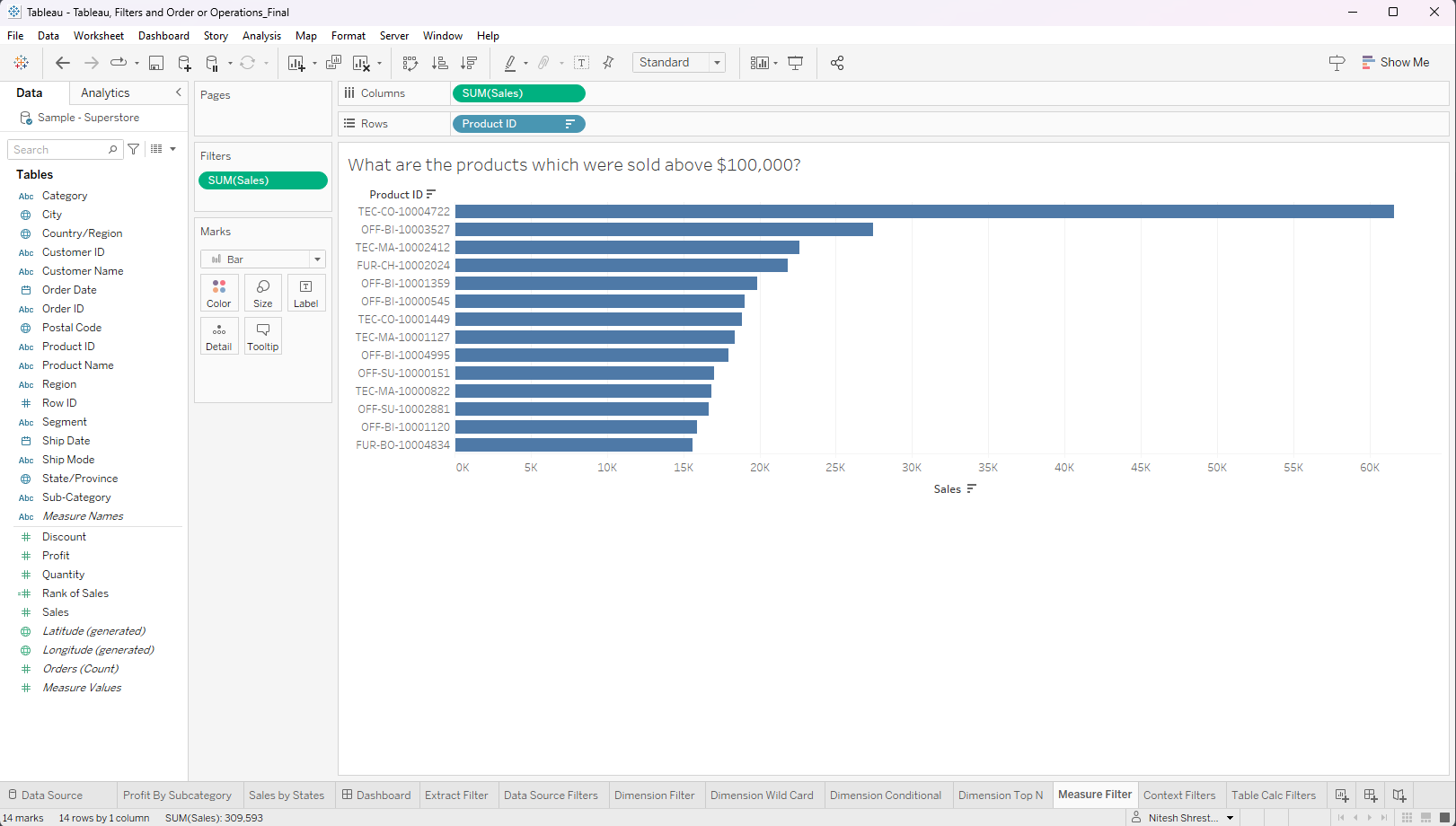Toggle the Show Me panel
Viewport: 1456px width, 826px height.
[1395, 62]
